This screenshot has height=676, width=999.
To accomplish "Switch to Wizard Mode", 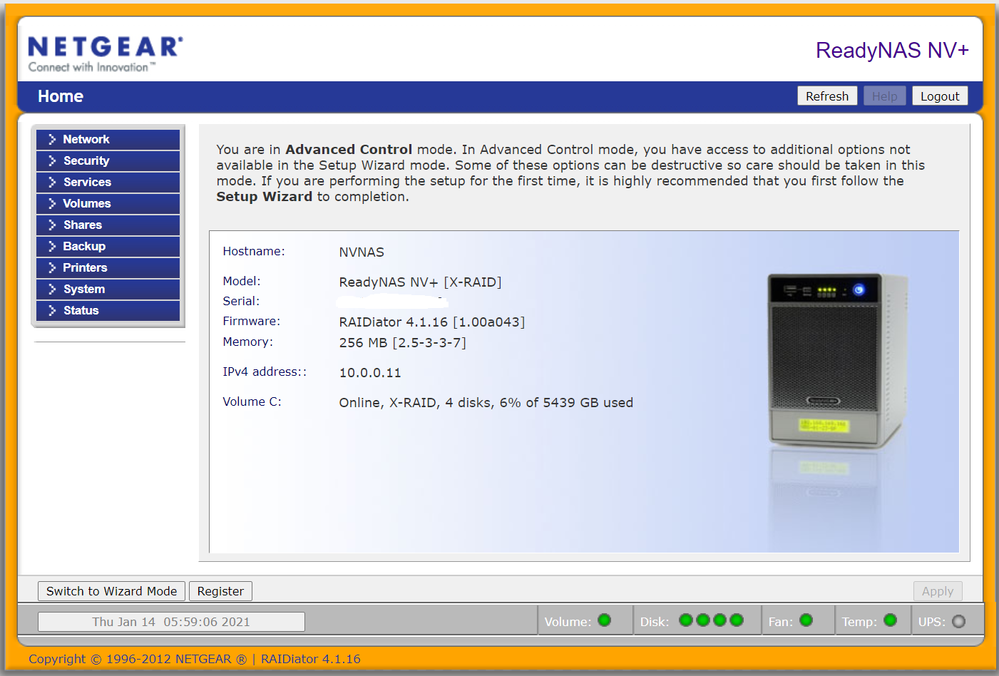I will (111, 591).
